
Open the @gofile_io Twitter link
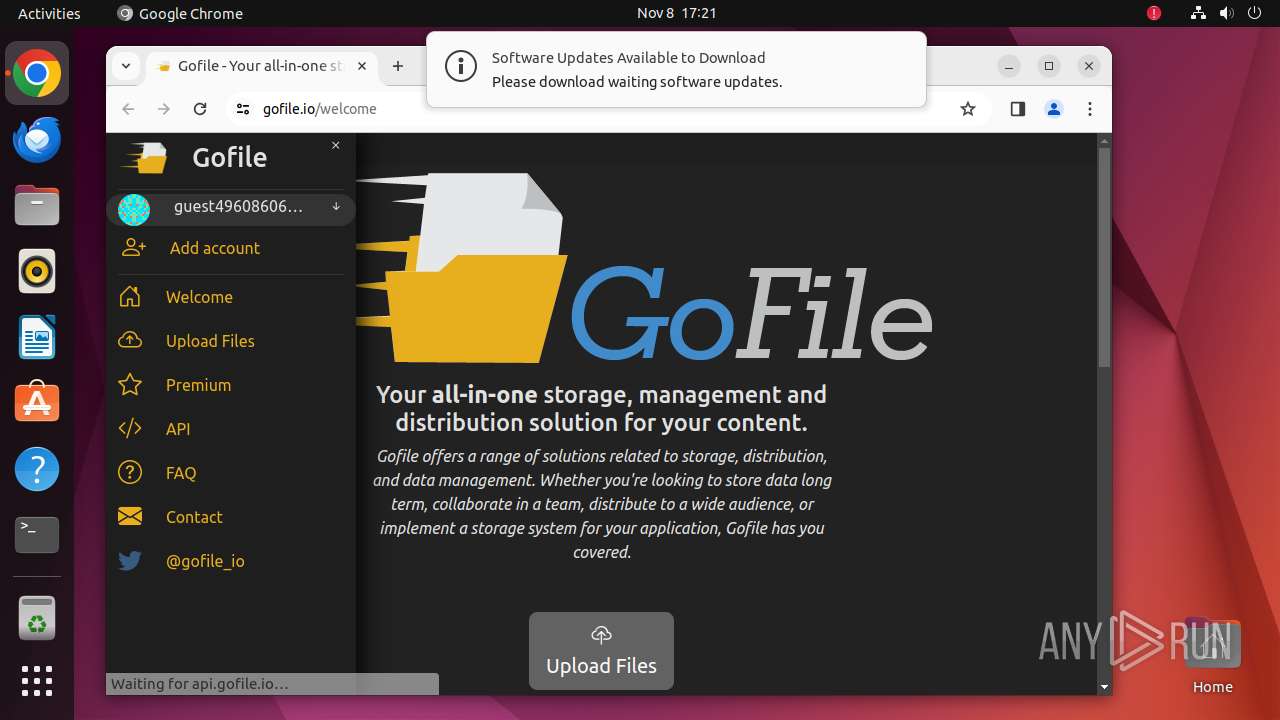point(205,561)
